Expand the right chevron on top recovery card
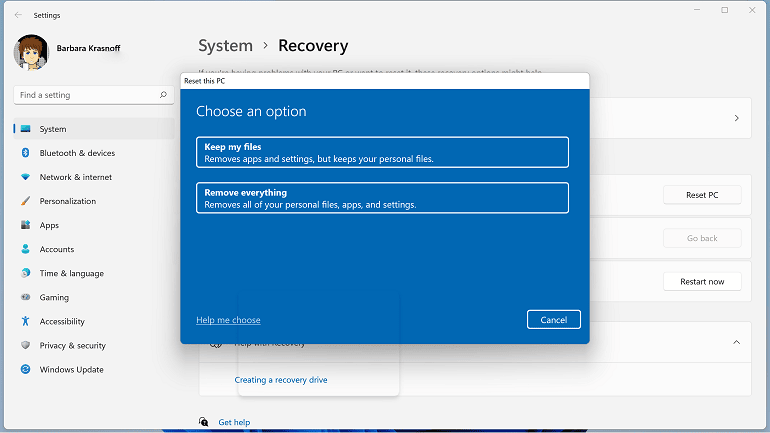Viewport: 770px width, 433px height. coord(736,118)
